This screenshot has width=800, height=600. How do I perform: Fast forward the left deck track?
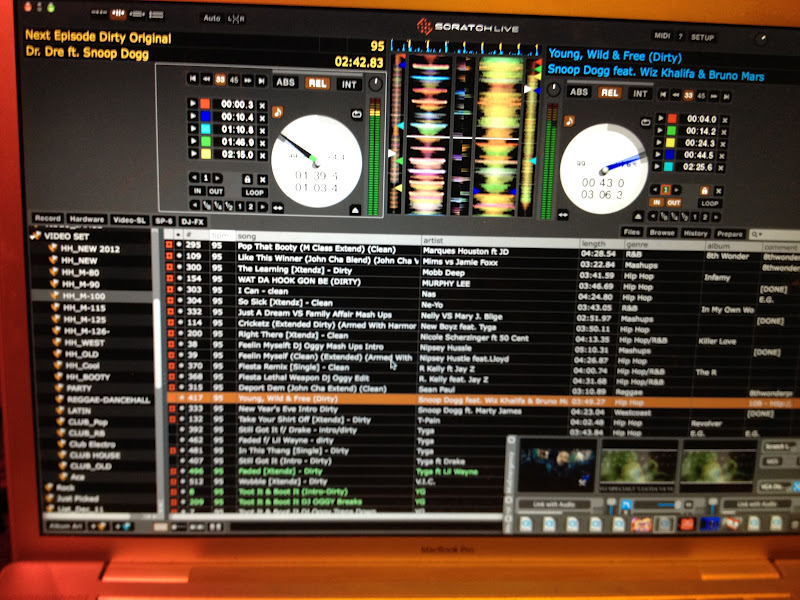tap(248, 81)
